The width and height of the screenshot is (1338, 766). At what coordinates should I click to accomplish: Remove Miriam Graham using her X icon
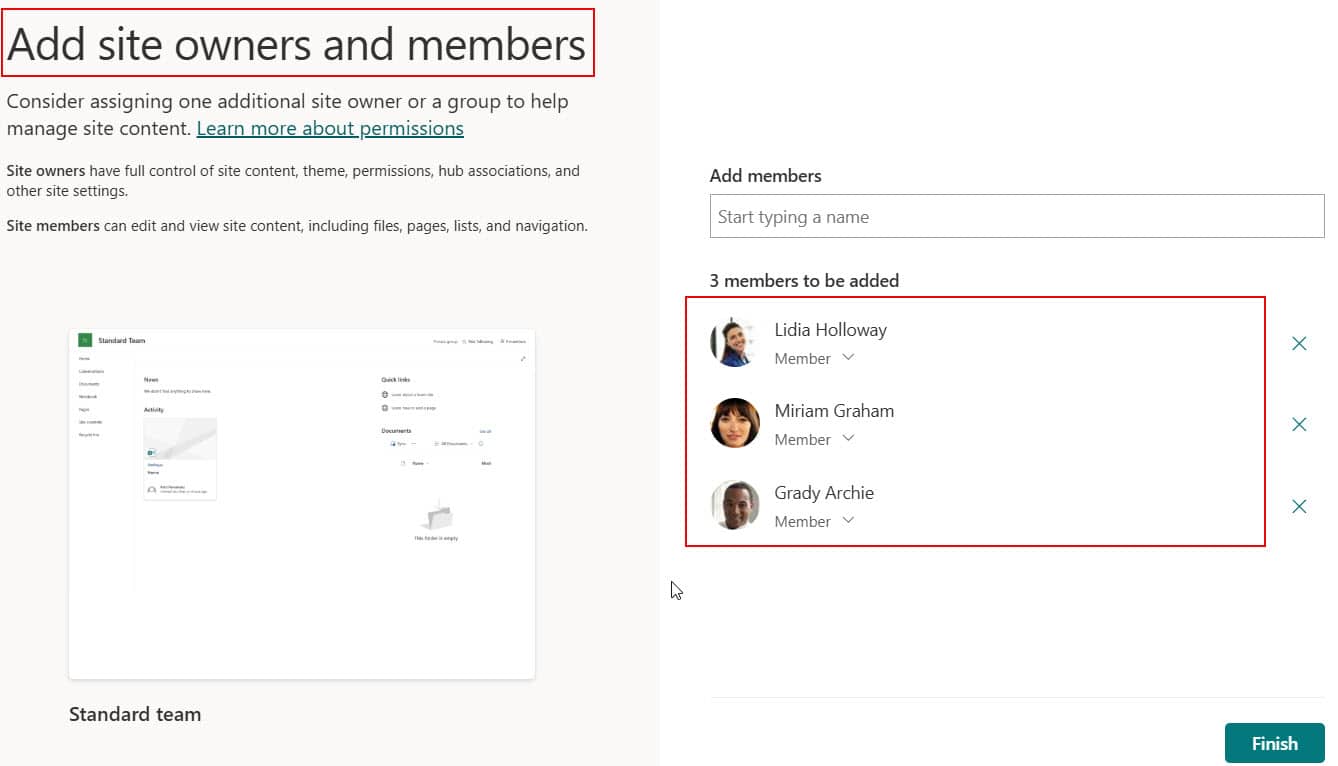point(1299,425)
